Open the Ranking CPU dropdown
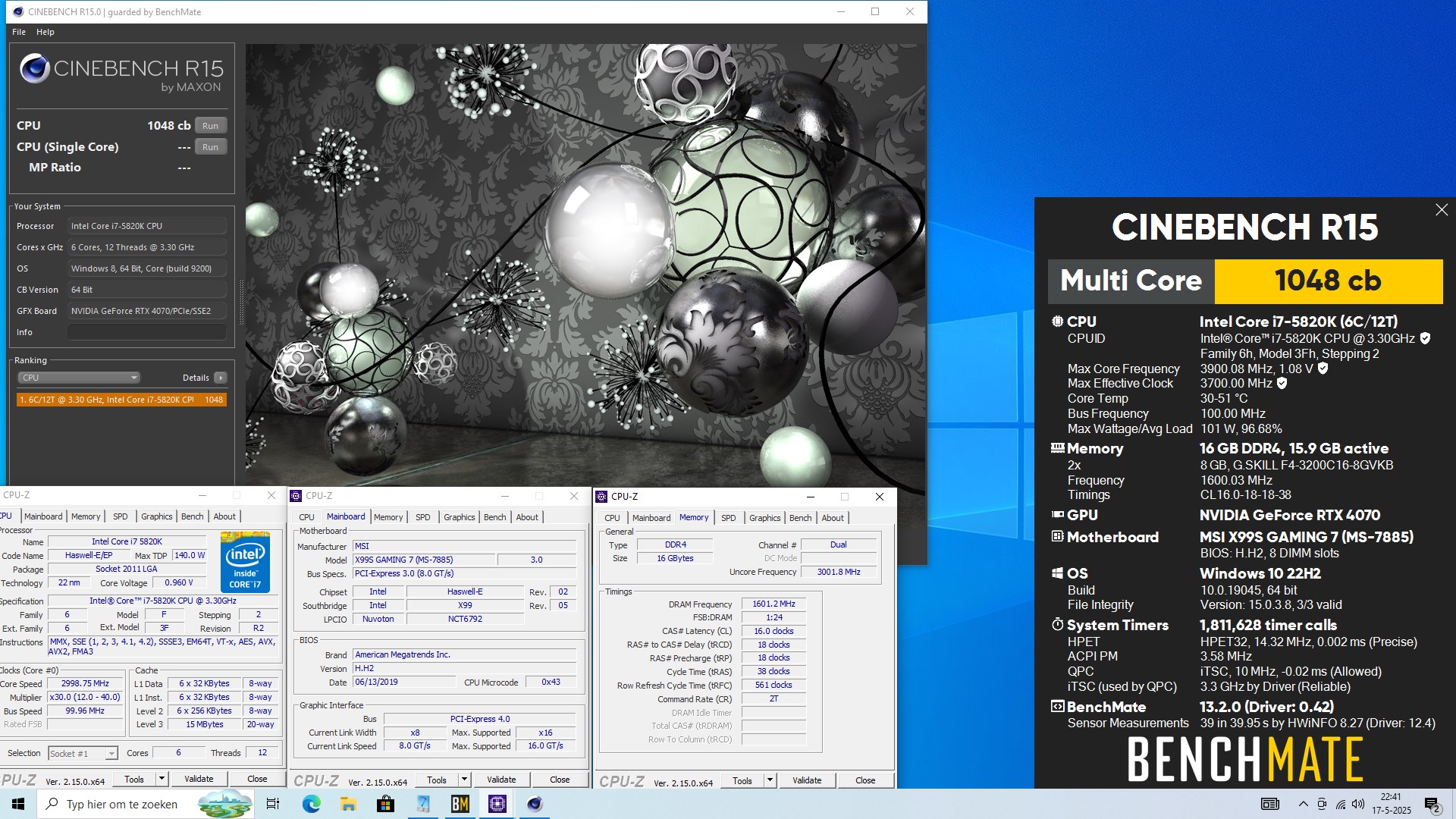Viewport: 1456px width, 819px height. 78,378
